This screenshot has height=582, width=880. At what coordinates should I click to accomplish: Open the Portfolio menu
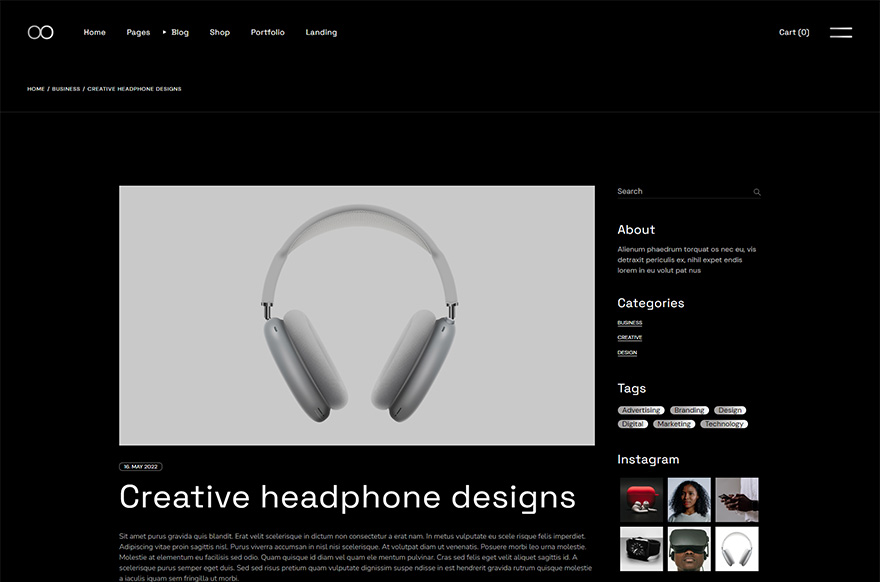pyautogui.click(x=267, y=32)
